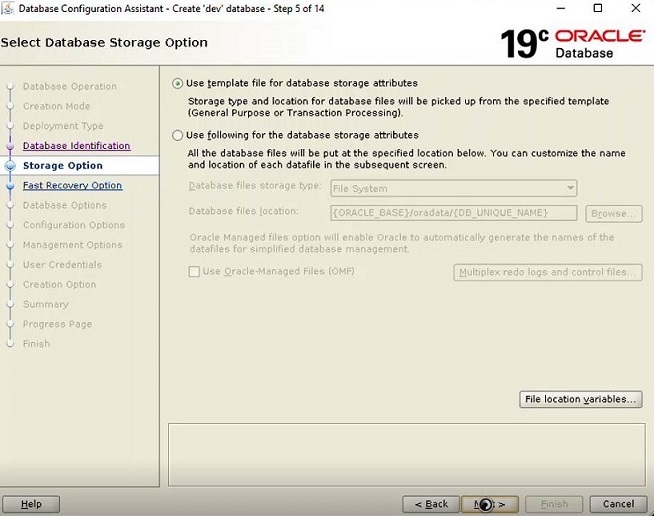Go Back to the previous step
Image resolution: width=654 pixels, height=516 pixels.
coord(431,504)
